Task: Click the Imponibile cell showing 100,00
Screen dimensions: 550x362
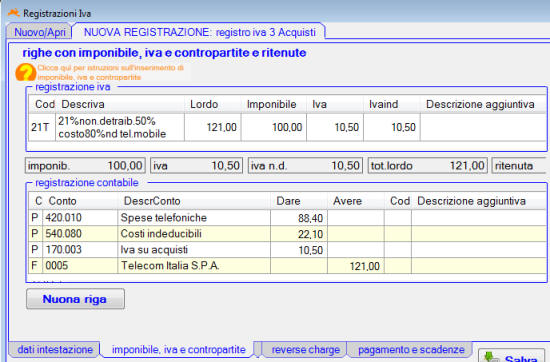Action: [274, 127]
